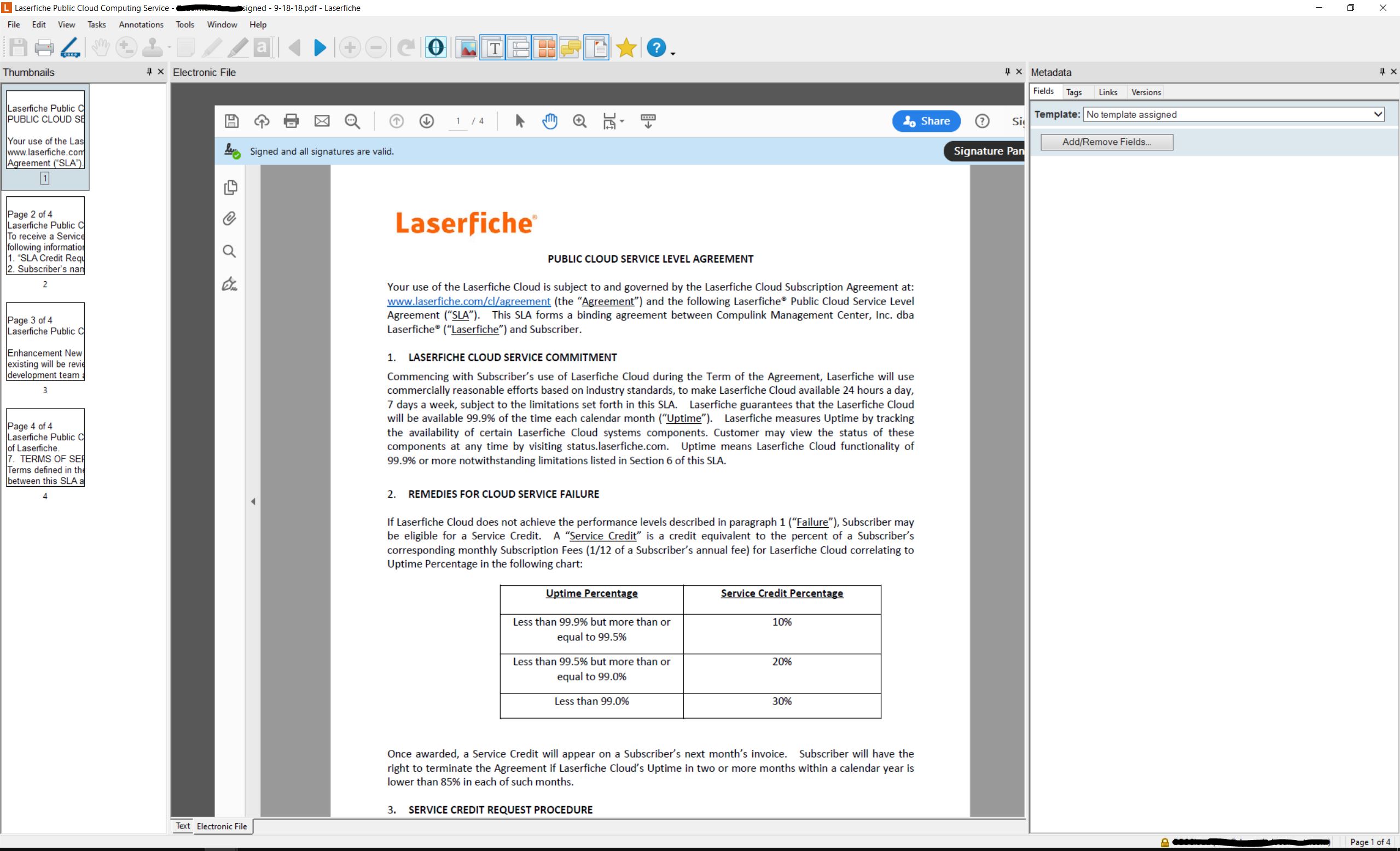Select the hand pan tool in PDF viewer
Image resolution: width=1400 pixels, height=851 pixels.
549,121
